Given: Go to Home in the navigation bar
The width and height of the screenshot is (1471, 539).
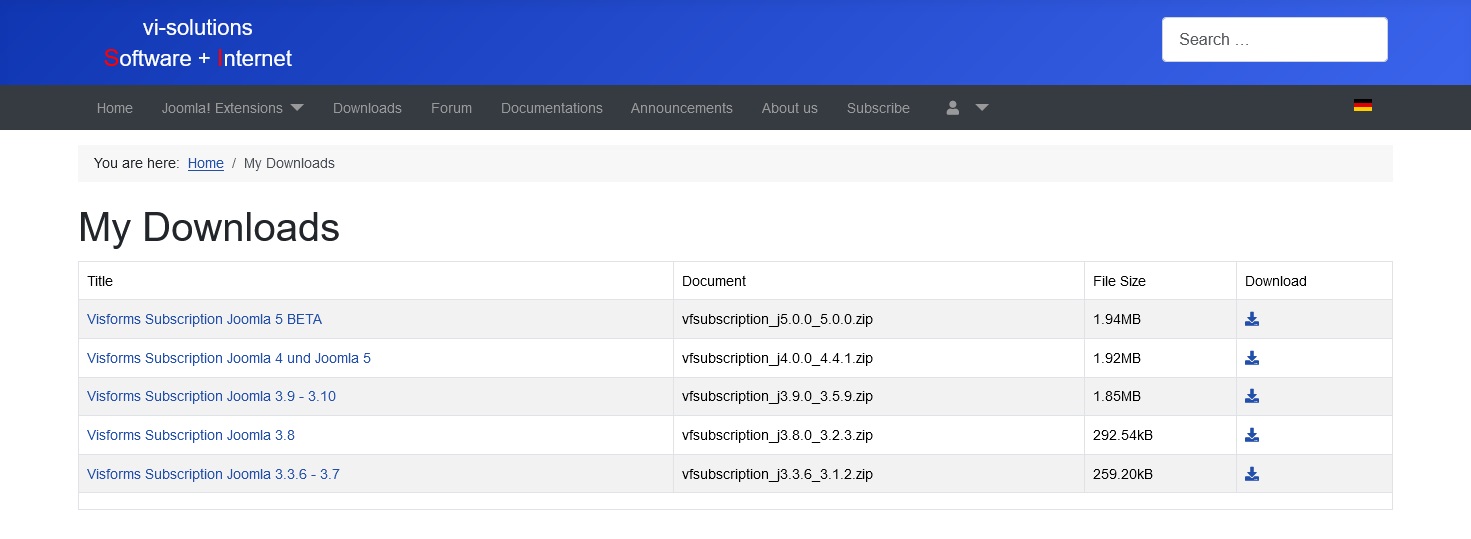Looking at the screenshot, I should coord(115,108).
